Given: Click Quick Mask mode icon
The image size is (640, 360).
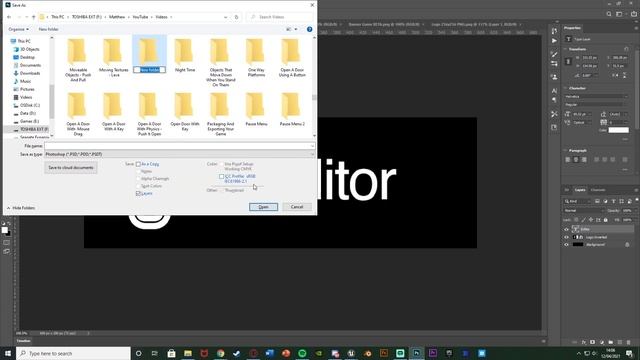Looking at the screenshot, I should [6, 242].
